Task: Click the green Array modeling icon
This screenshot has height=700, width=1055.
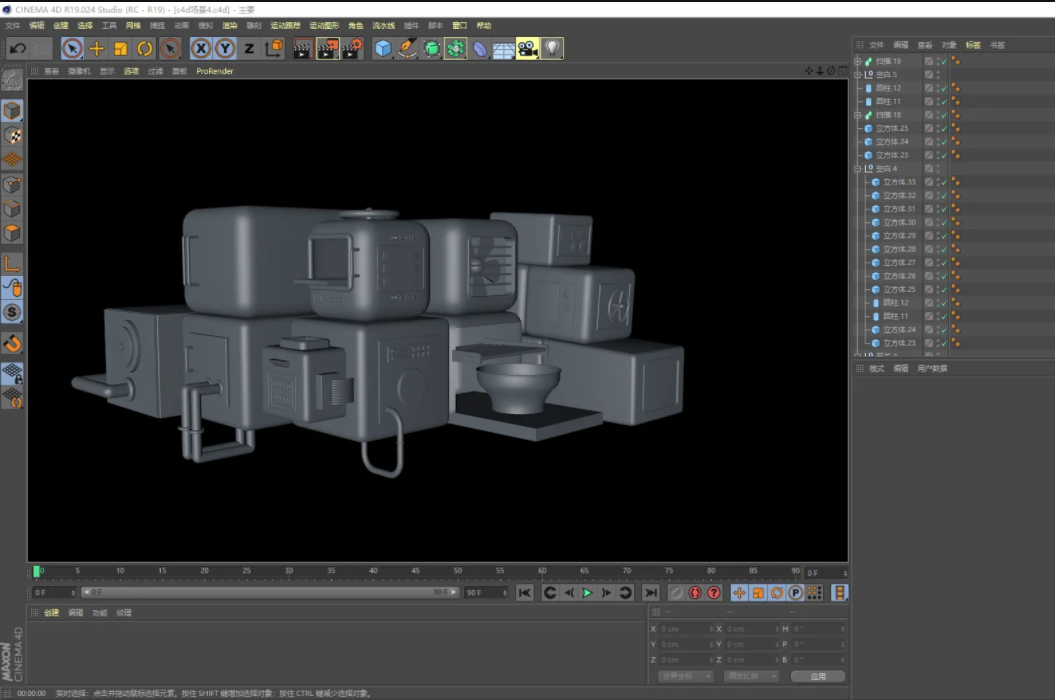Action: [456, 48]
